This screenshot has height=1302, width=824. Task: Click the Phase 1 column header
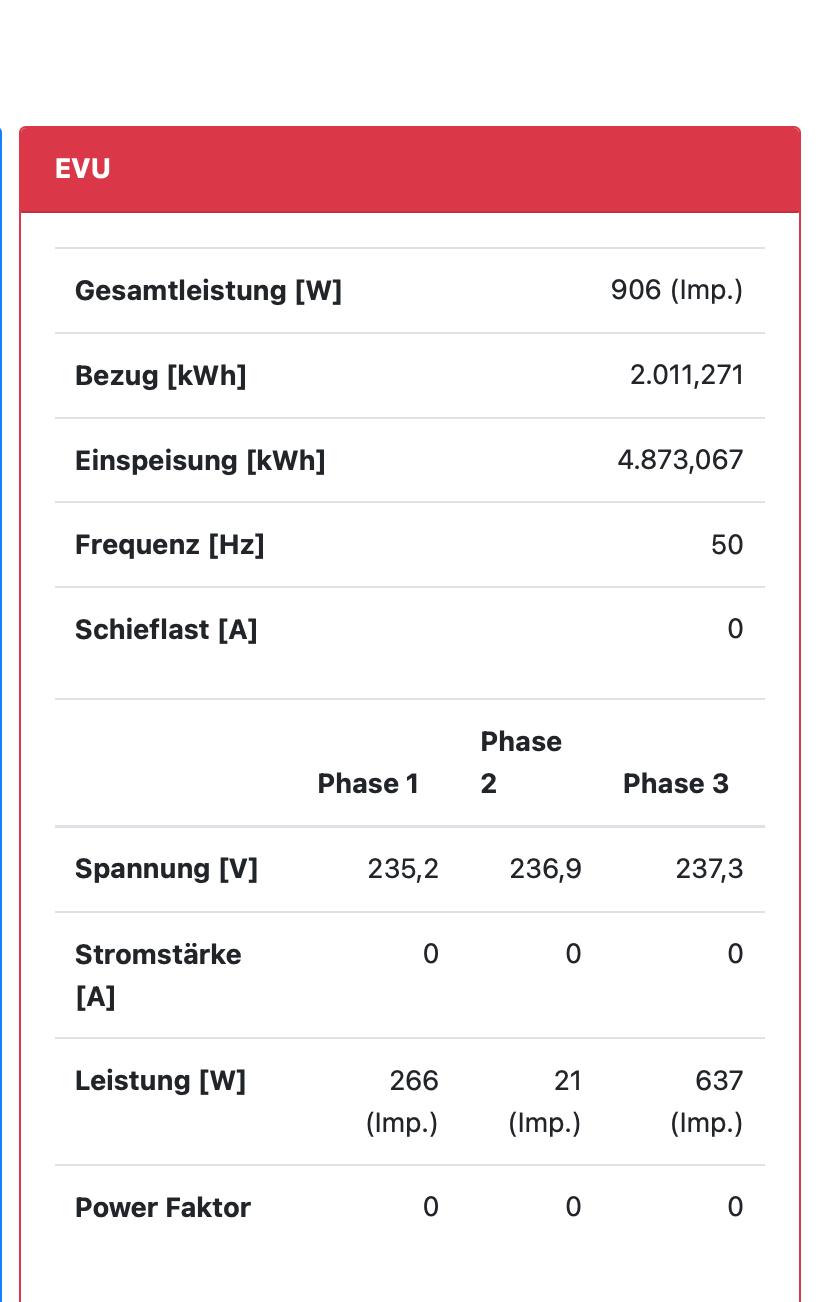click(x=368, y=784)
